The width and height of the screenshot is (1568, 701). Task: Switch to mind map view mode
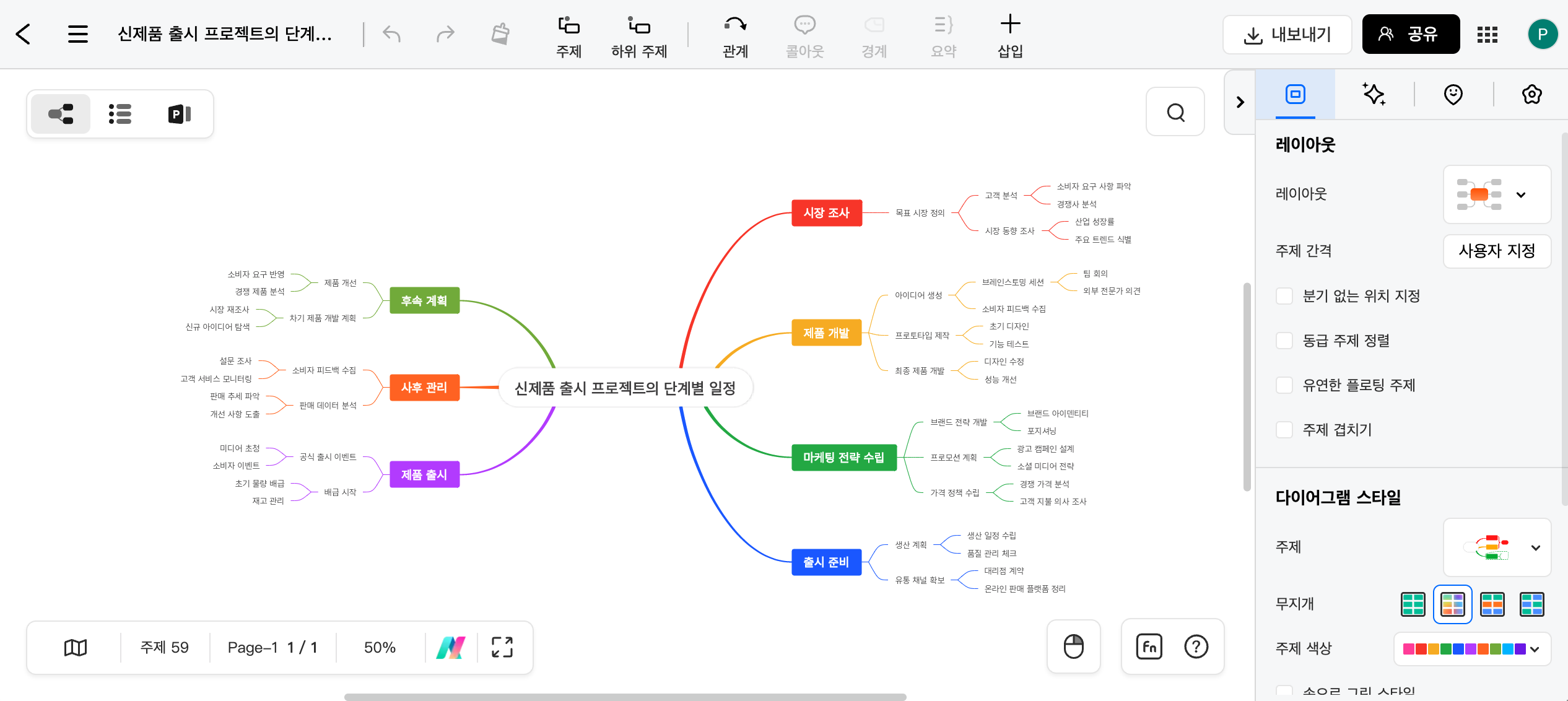61,114
